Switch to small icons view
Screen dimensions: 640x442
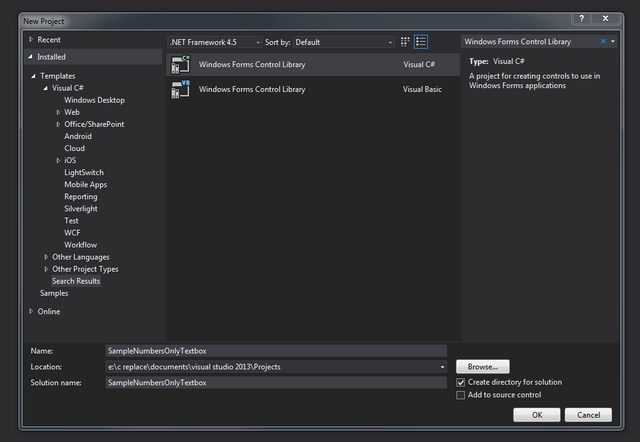[x=404, y=42]
